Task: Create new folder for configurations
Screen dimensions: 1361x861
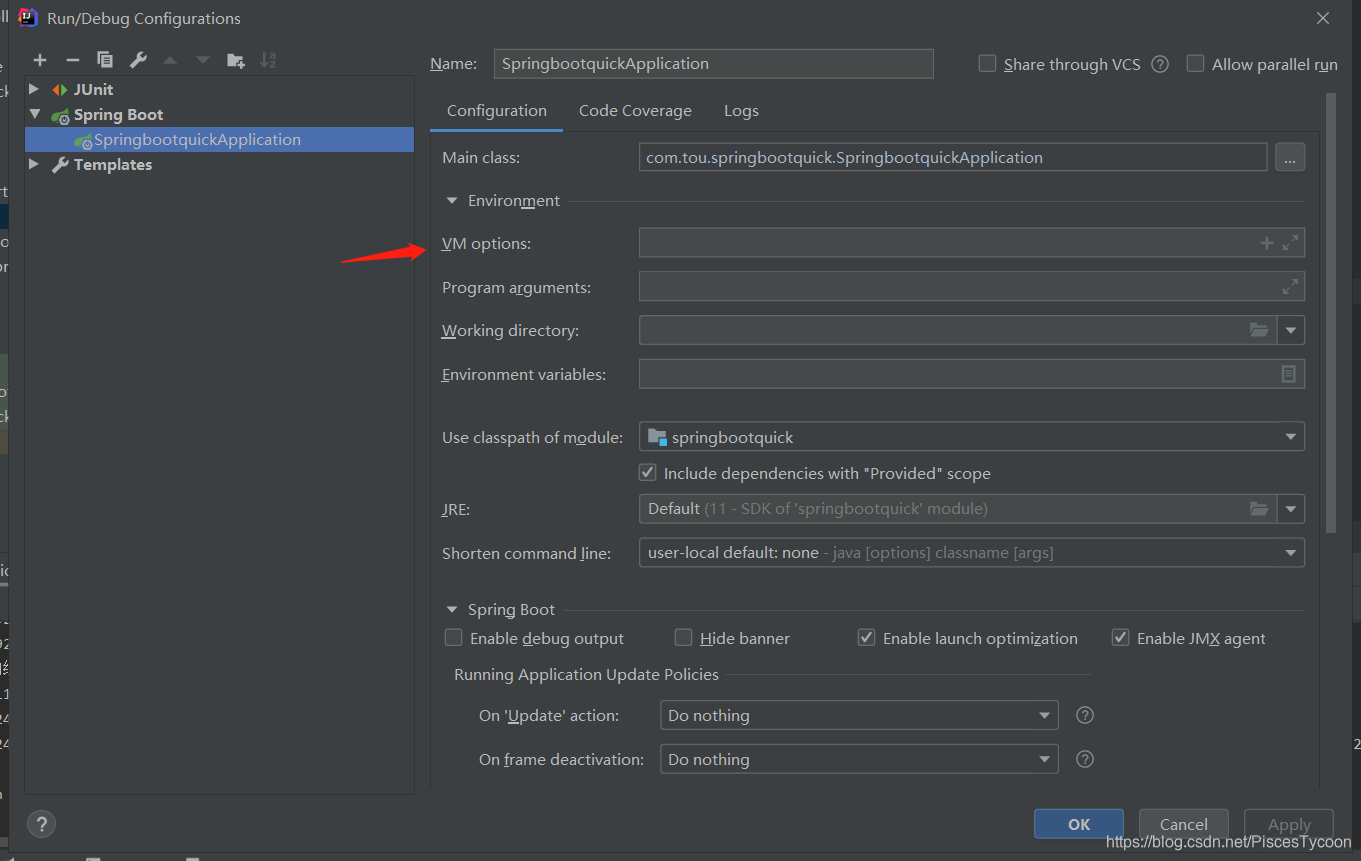Action: (x=236, y=60)
